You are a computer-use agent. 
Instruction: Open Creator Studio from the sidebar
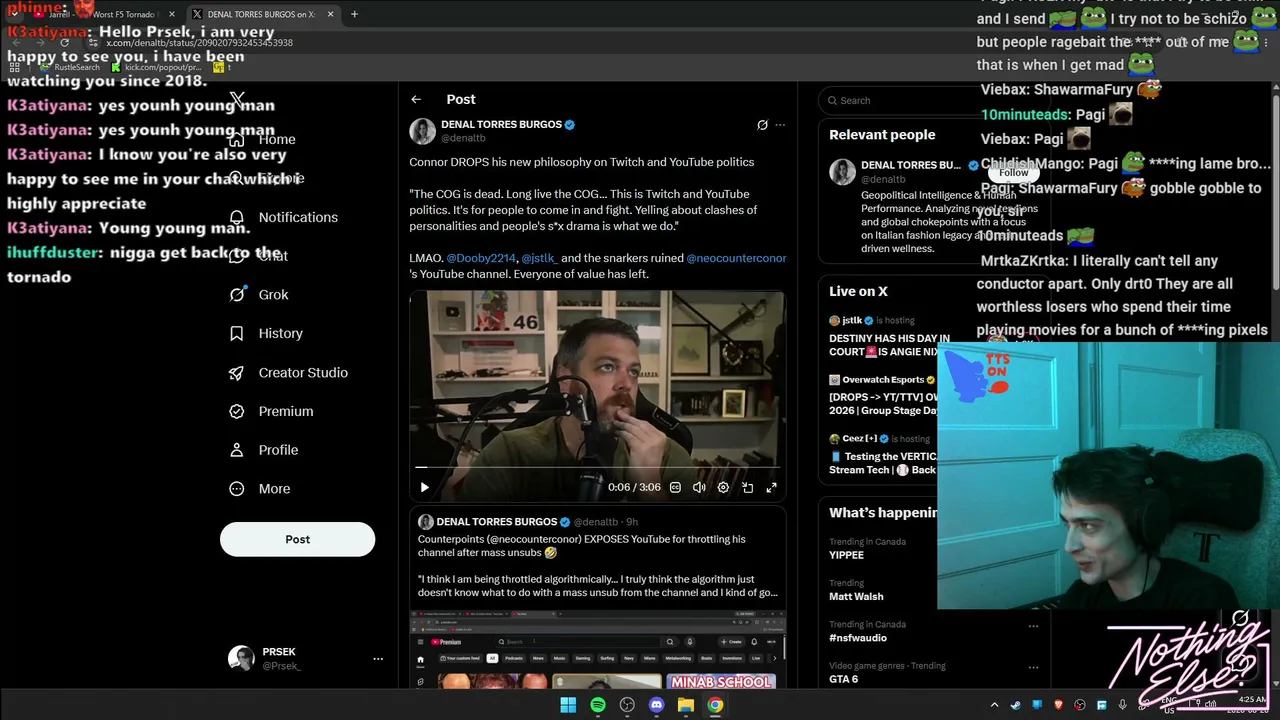(288, 372)
